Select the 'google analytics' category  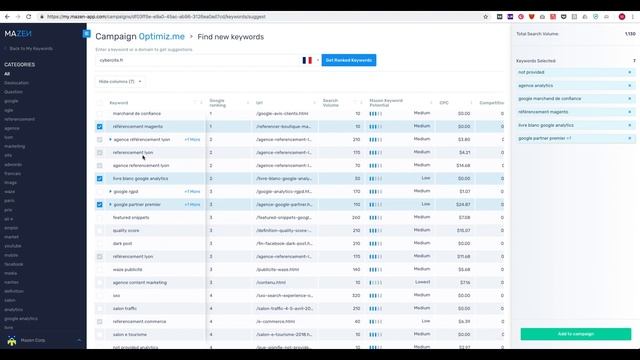pos(21,318)
